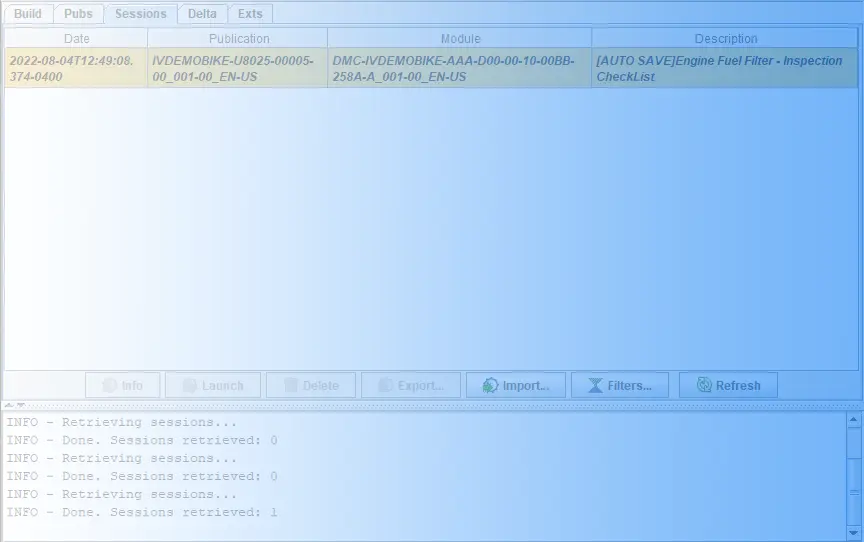Click the split pane collapse arrows
This screenshot has width=864, height=542.
14,405
